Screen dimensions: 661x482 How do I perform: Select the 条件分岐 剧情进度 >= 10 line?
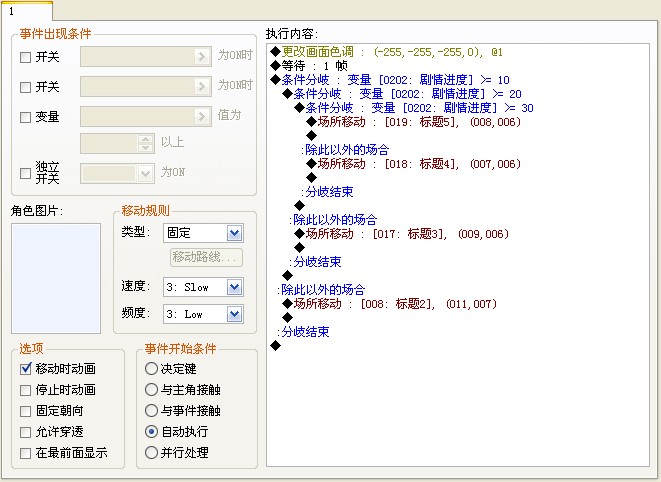[390, 80]
